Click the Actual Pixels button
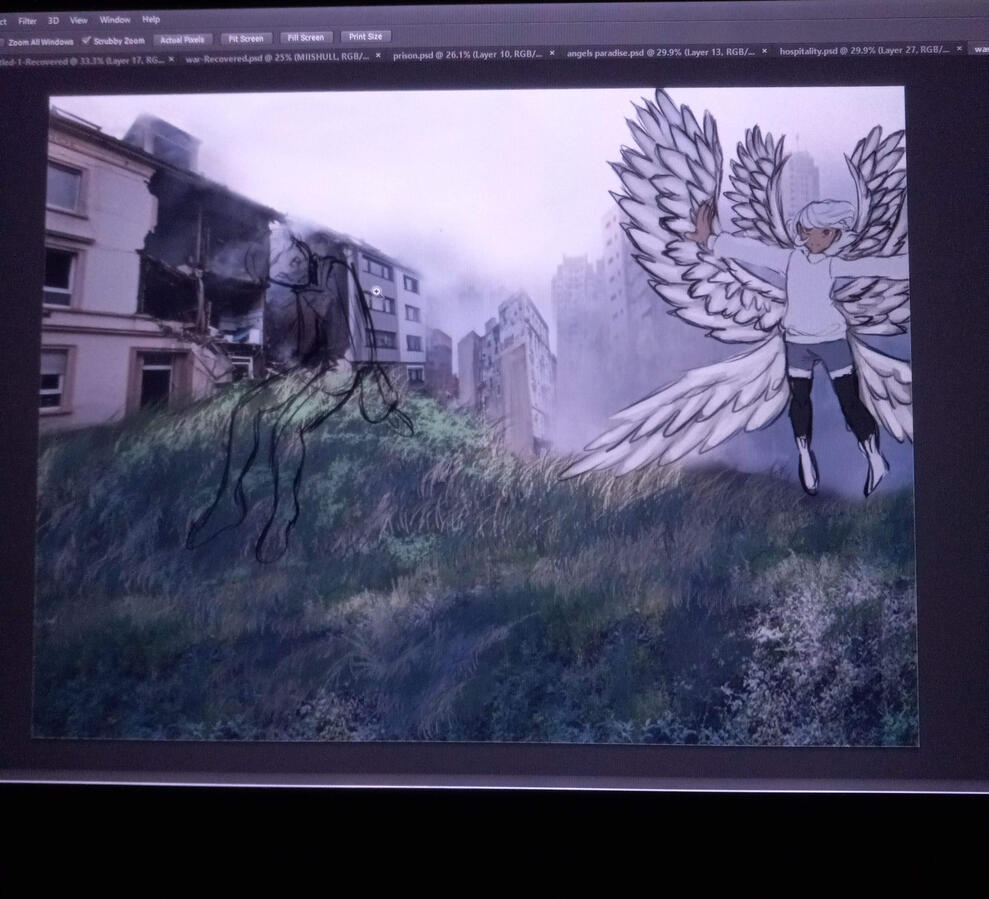This screenshot has height=899, width=989. coord(181,40)
